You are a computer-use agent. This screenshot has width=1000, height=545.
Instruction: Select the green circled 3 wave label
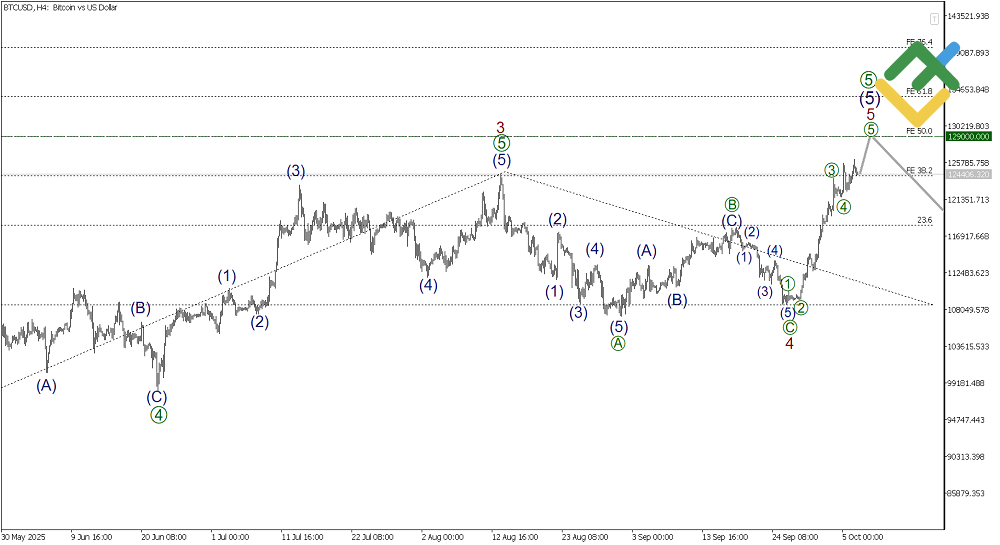coord(831,170)
